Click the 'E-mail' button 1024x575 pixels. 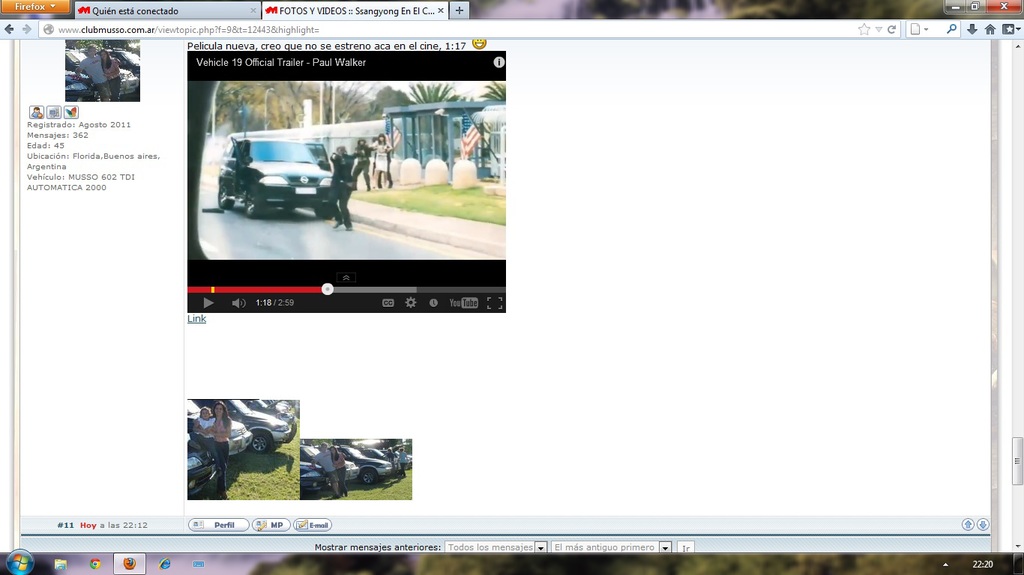pos(313,525)
